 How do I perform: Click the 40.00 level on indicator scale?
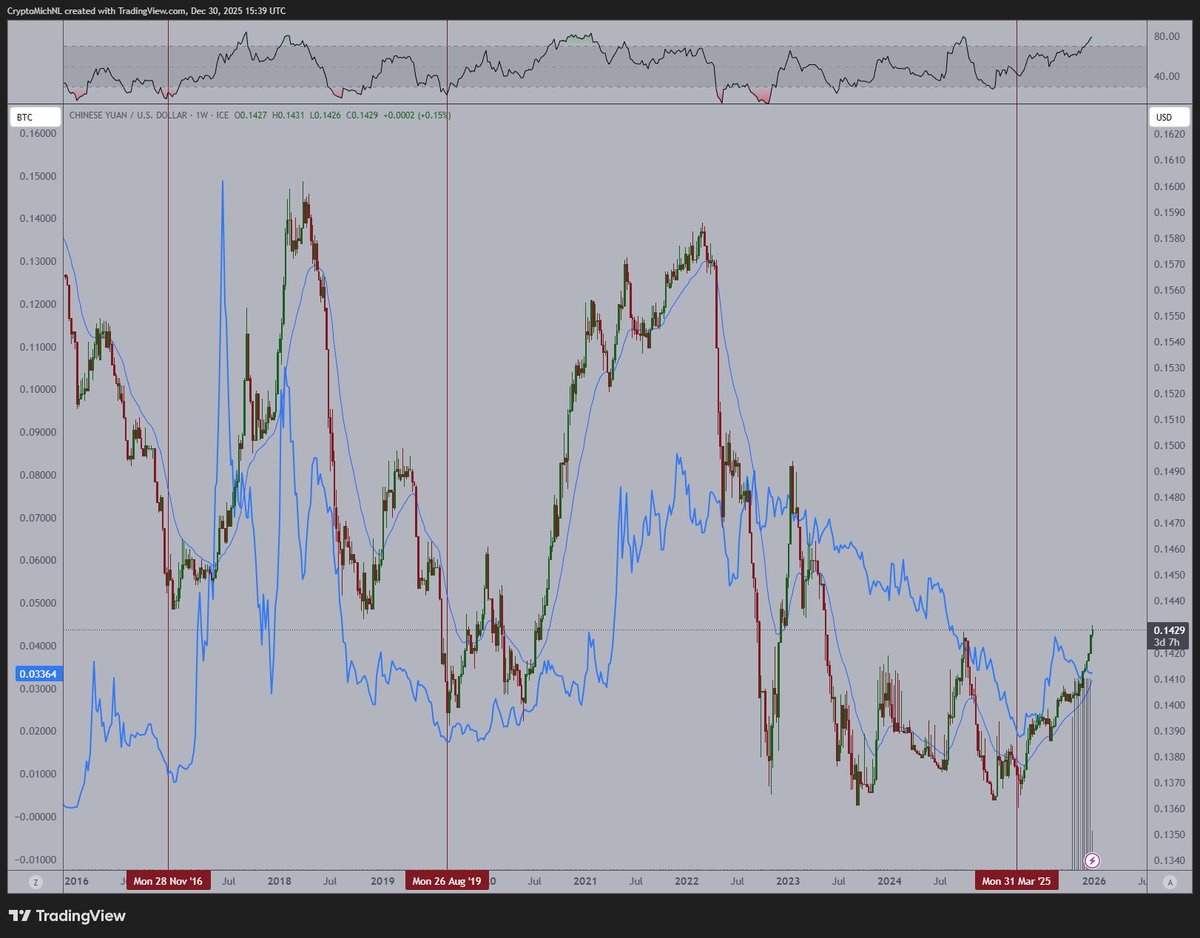click(1168, 77)
